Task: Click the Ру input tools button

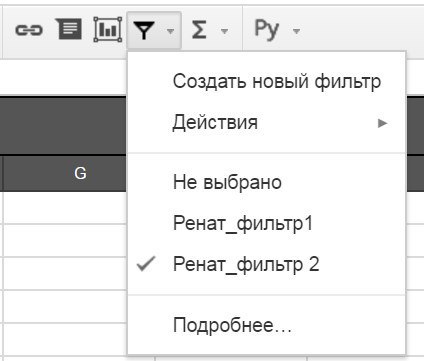Action: pos(266,30)
